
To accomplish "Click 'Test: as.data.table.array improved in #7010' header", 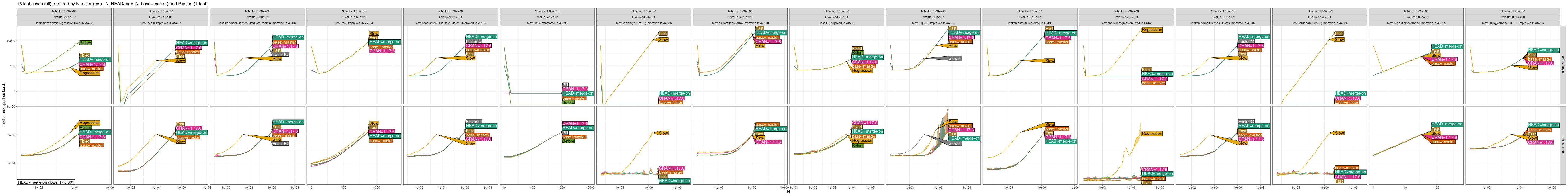I will (x=740, y=23).
